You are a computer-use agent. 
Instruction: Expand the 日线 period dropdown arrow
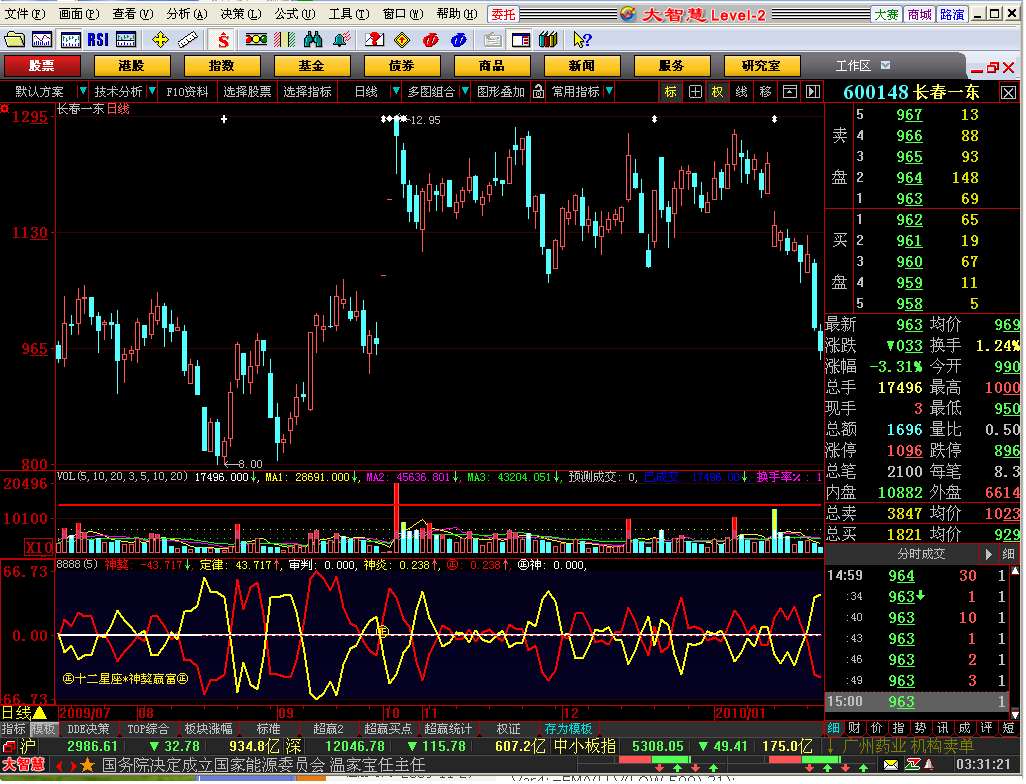coord(395,91)
